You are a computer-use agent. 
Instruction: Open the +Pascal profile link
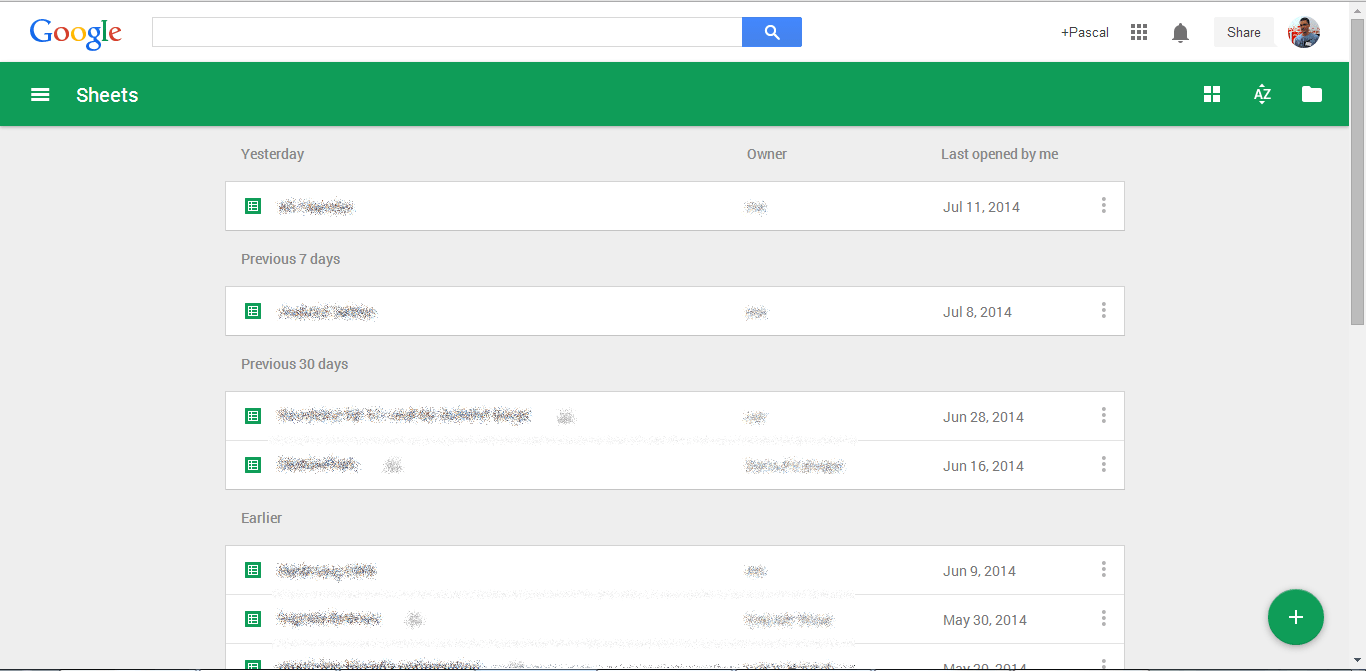pos(1084,32)
